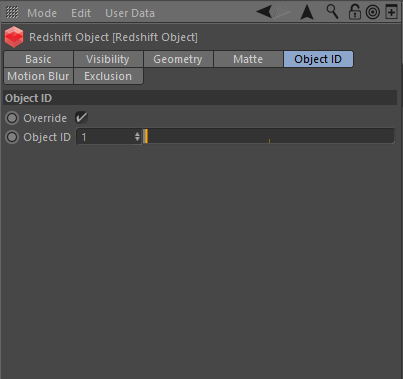The image size is (403, 379).
Task: Toggle the Object ID animation circle
Action: tap(12, 137)
